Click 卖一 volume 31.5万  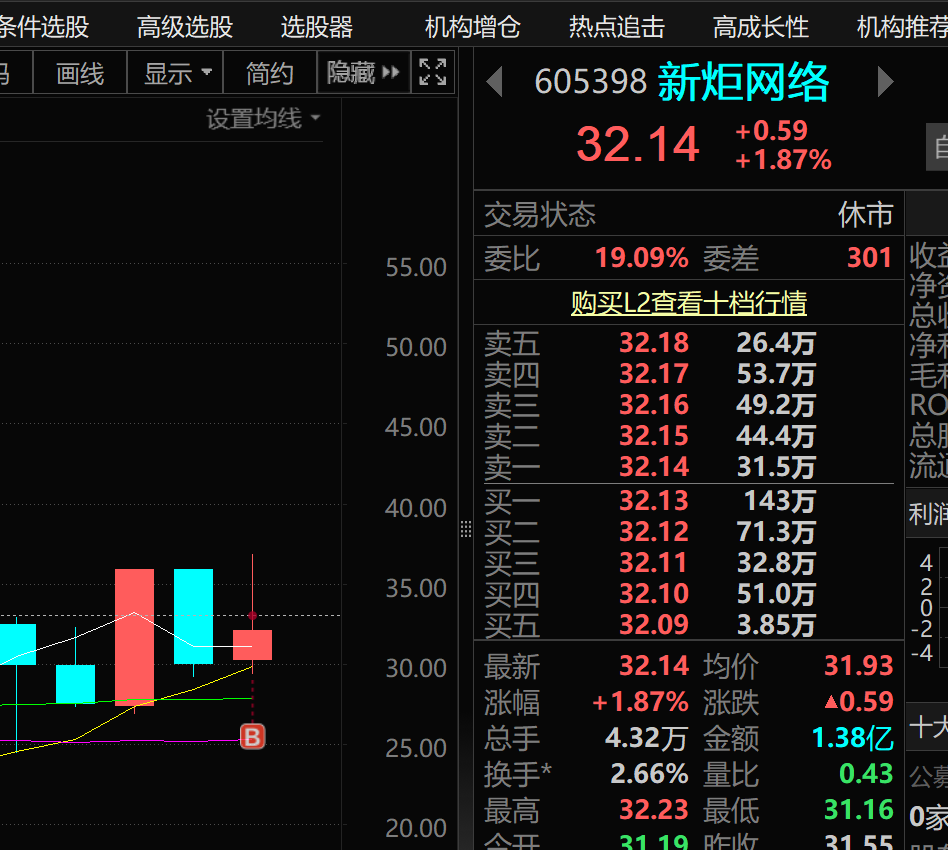pos(776,467)
